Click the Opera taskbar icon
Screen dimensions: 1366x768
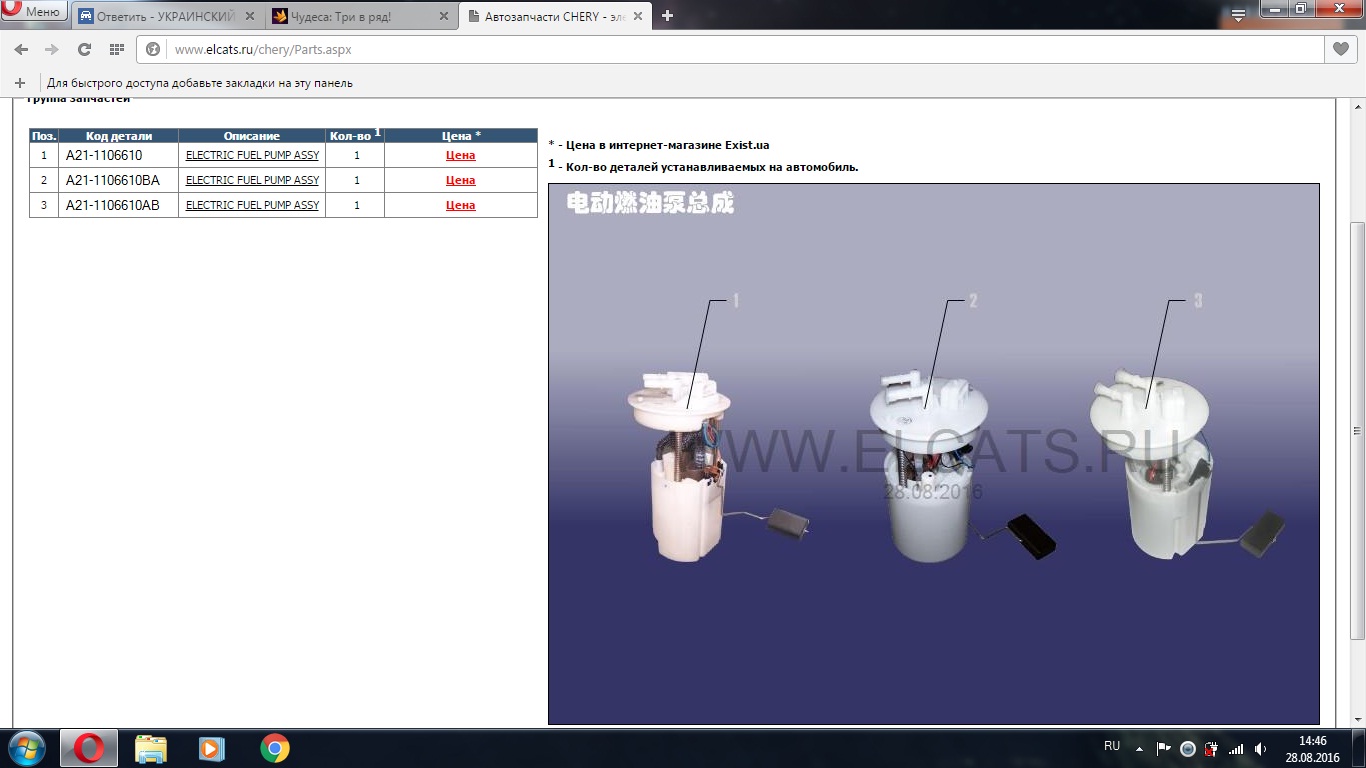click(x=89, y=748)
